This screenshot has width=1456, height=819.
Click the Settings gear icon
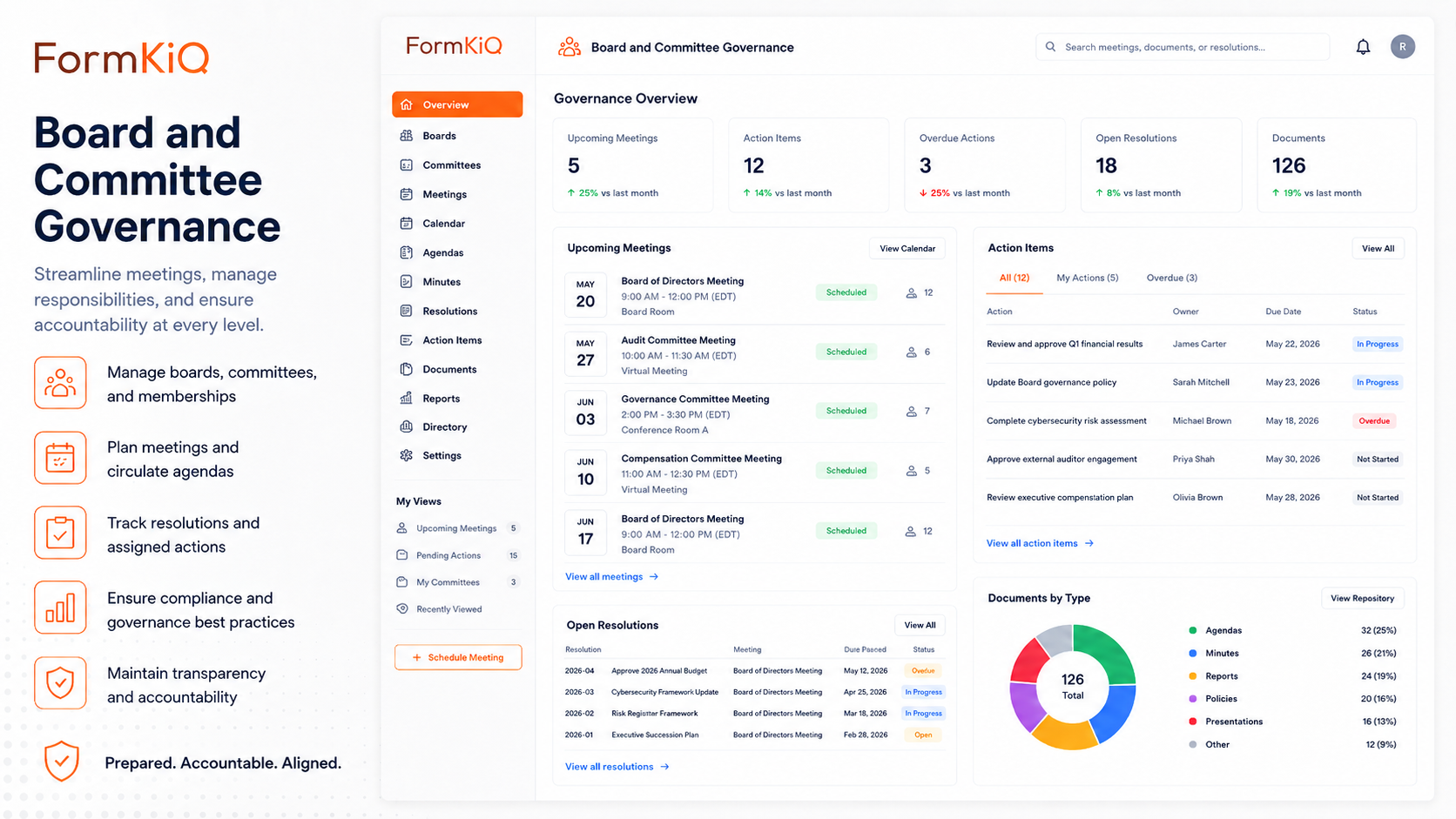point(406,455)
